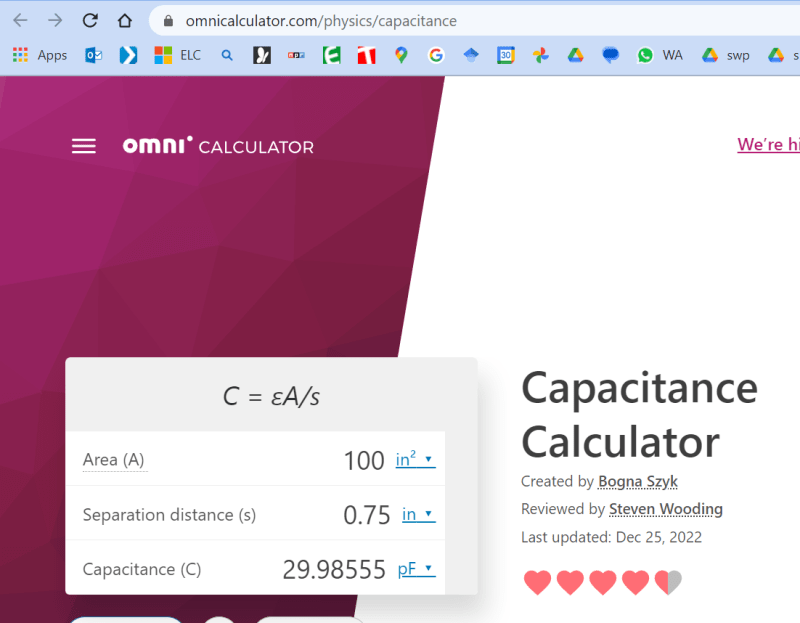The image size is (800, 623).
Task: Open the ELC Microsoft bookmark
Action: click(178, 55)
